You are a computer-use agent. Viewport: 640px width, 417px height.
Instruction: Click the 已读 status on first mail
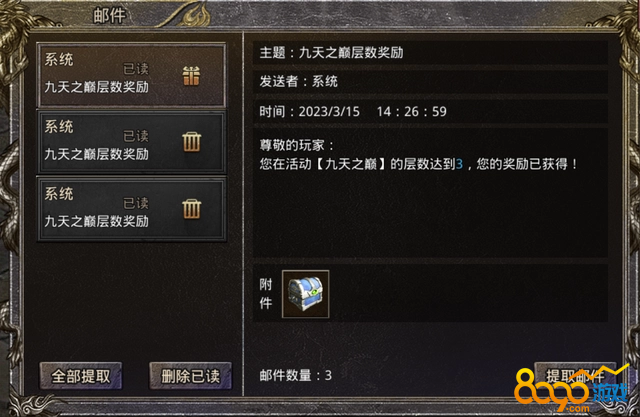pos(136,69)
